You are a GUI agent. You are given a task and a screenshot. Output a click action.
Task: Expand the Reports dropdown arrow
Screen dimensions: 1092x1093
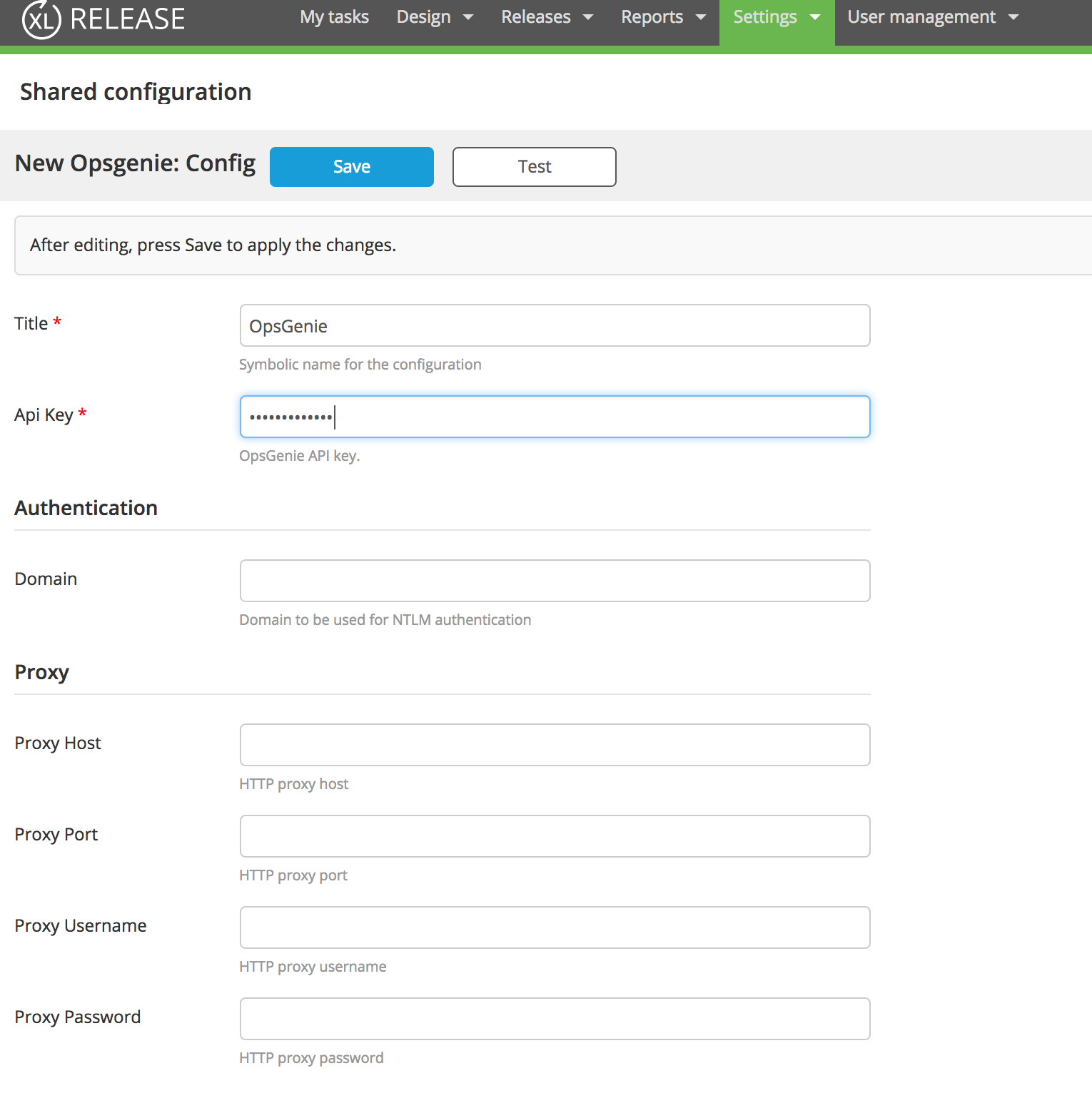pos(701,17)
